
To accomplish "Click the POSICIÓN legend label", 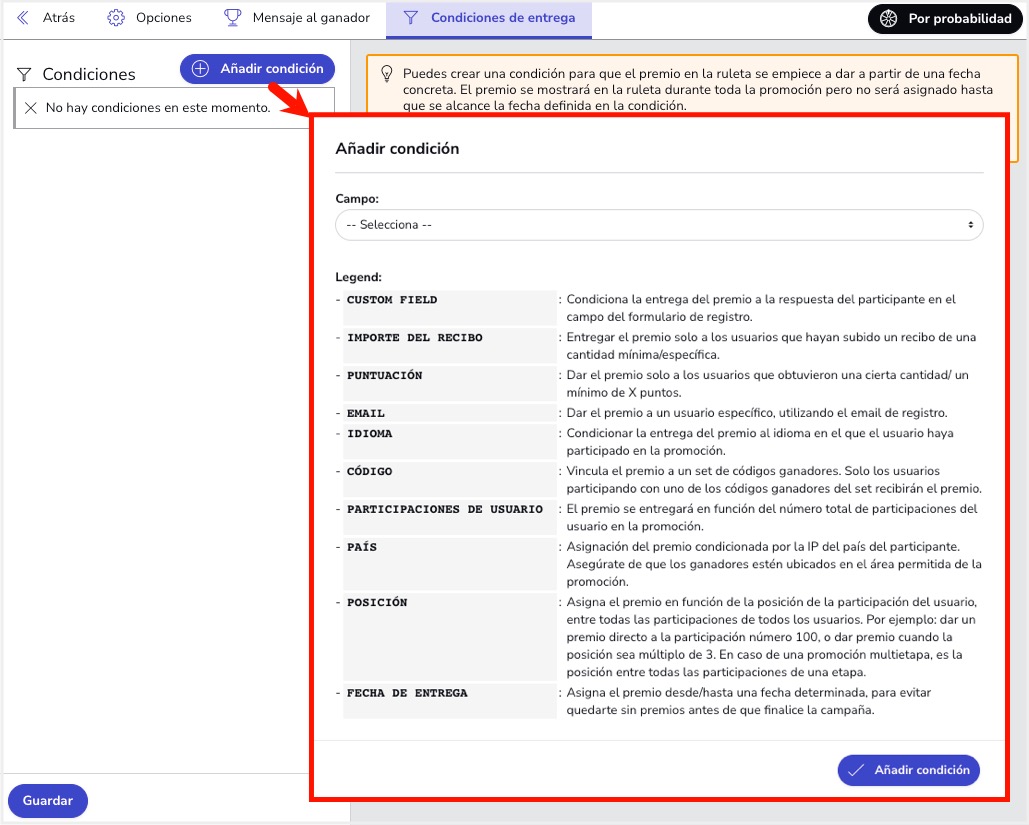I will (377, 603).
